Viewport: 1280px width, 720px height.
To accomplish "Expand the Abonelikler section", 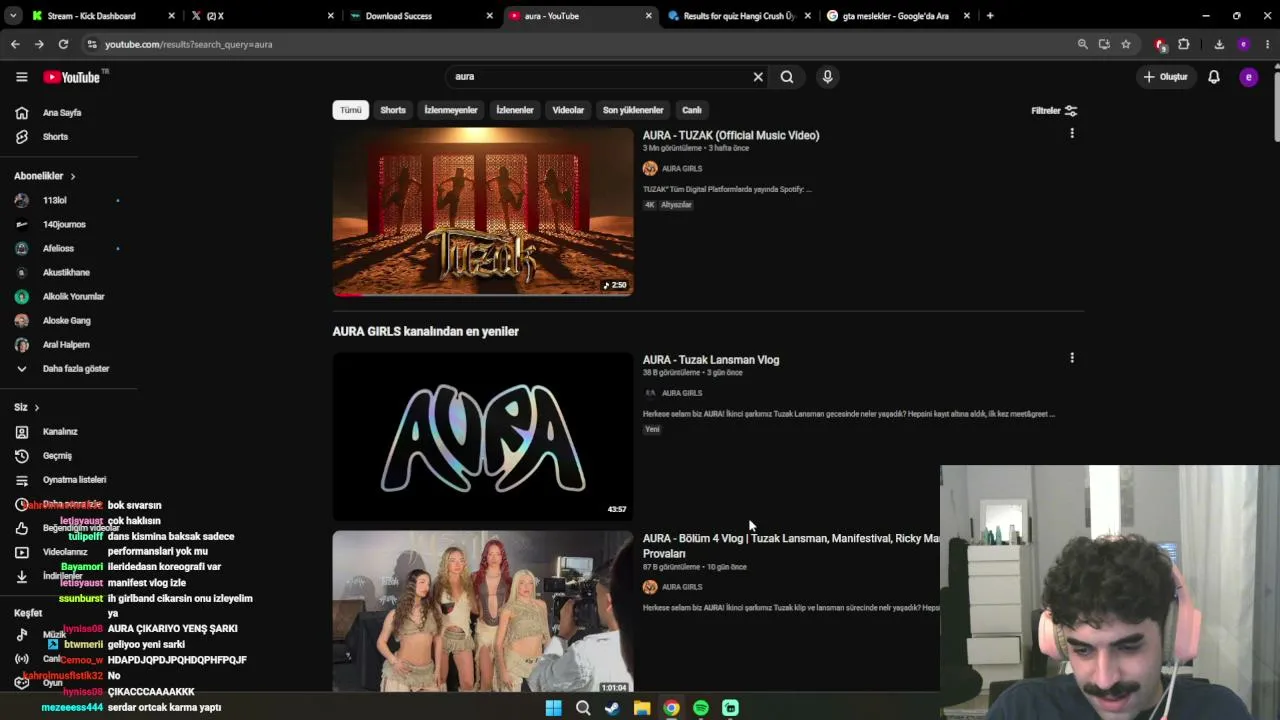I will (45, 176).
